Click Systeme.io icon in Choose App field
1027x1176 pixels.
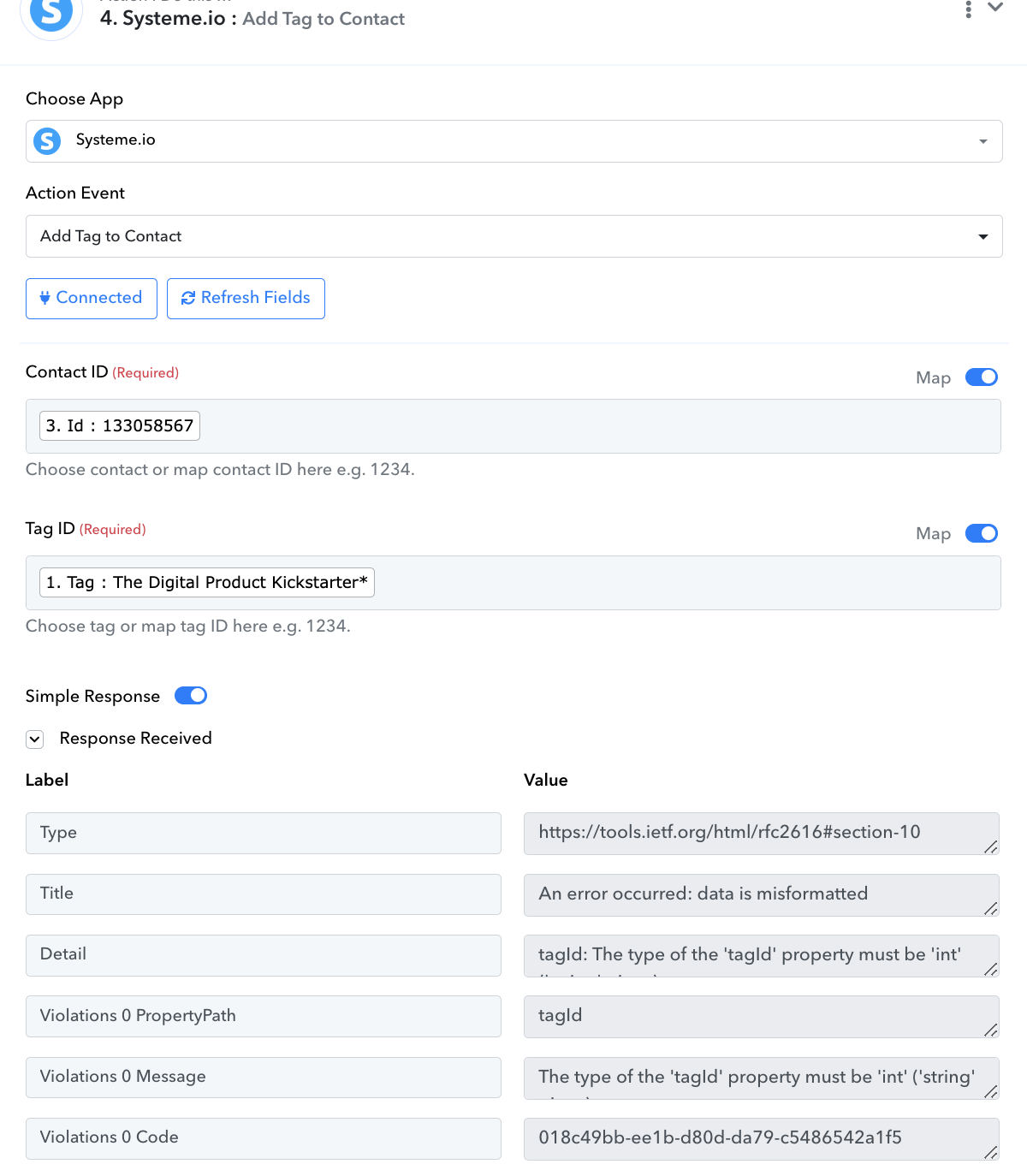[x=47, y=140]
